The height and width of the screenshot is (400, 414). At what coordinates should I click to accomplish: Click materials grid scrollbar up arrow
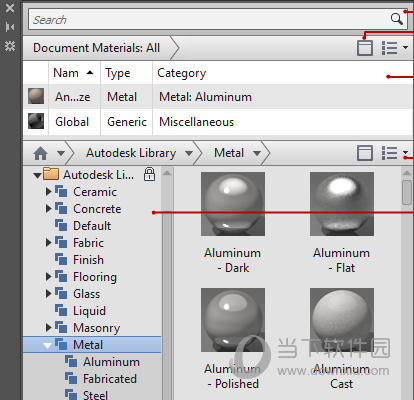point(407,173)
